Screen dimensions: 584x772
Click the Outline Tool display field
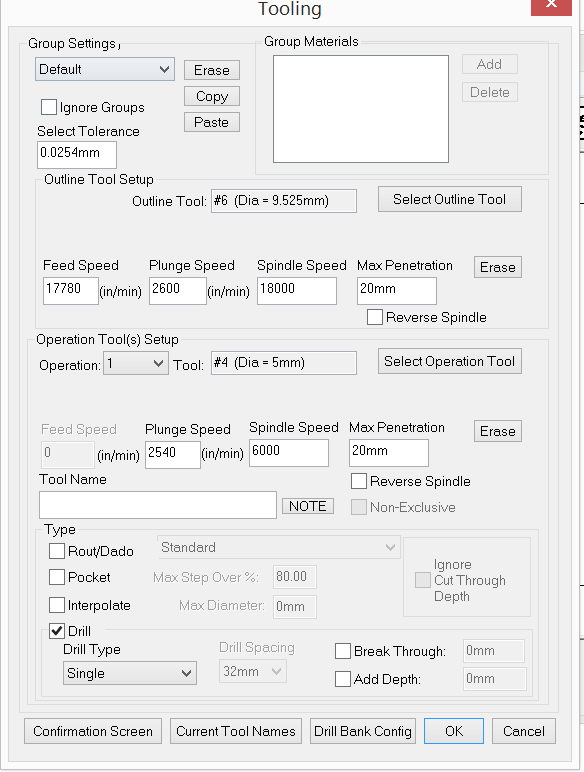coord(284,201)
